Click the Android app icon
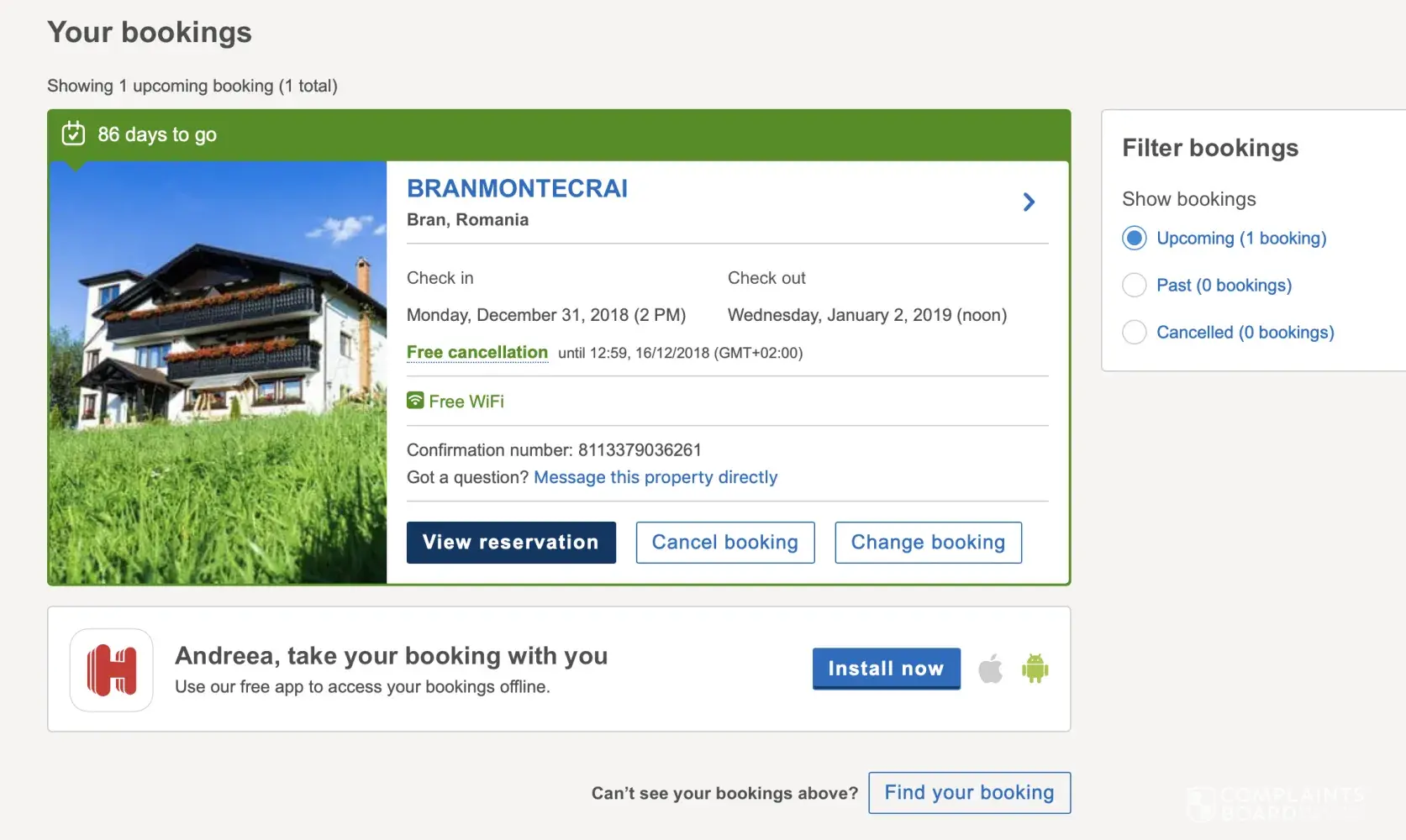 click(x=1035, y=669)
